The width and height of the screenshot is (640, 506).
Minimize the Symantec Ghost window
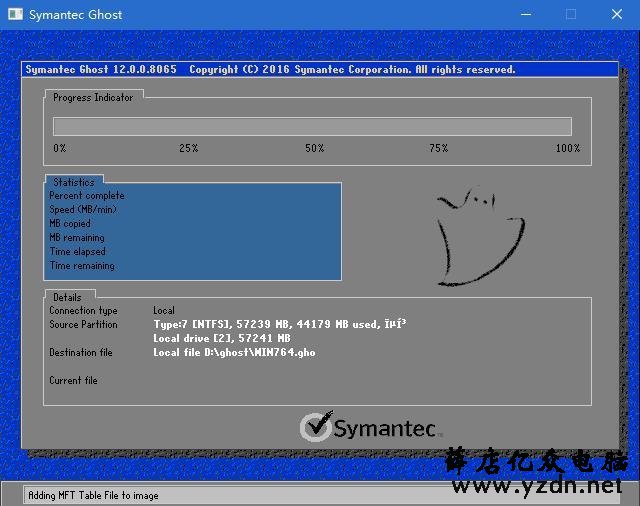(x=526, y=15)
